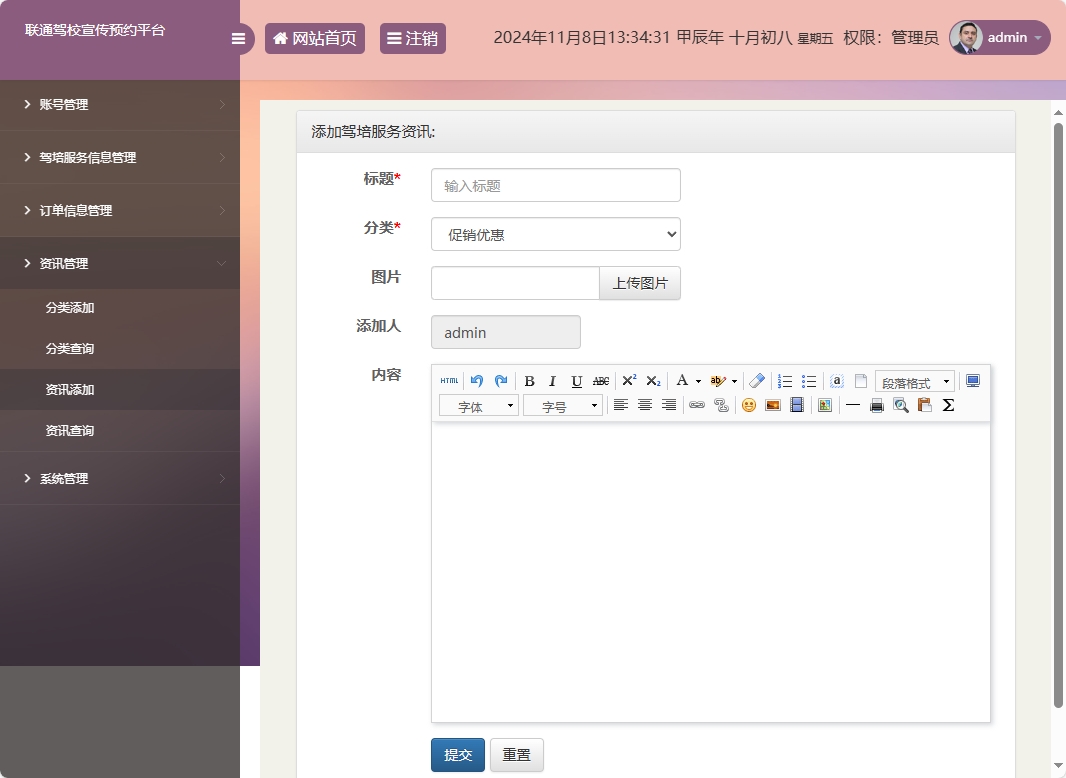The image size is (1066, 778).
Task: Toggle fullscreen mode of the editor
Action: point(971,381)
